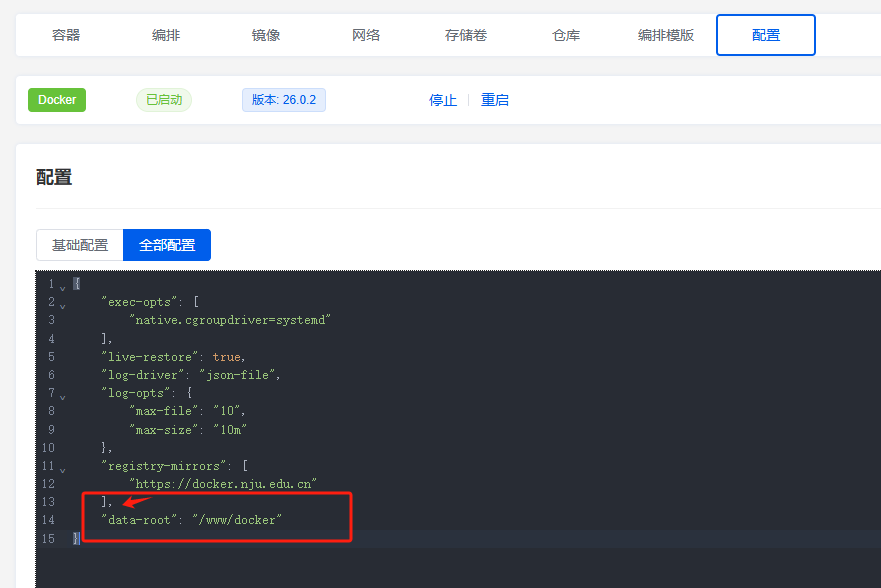
Task: Click the "registry-mirrors" key on line 11
Action: pos(164,466)
